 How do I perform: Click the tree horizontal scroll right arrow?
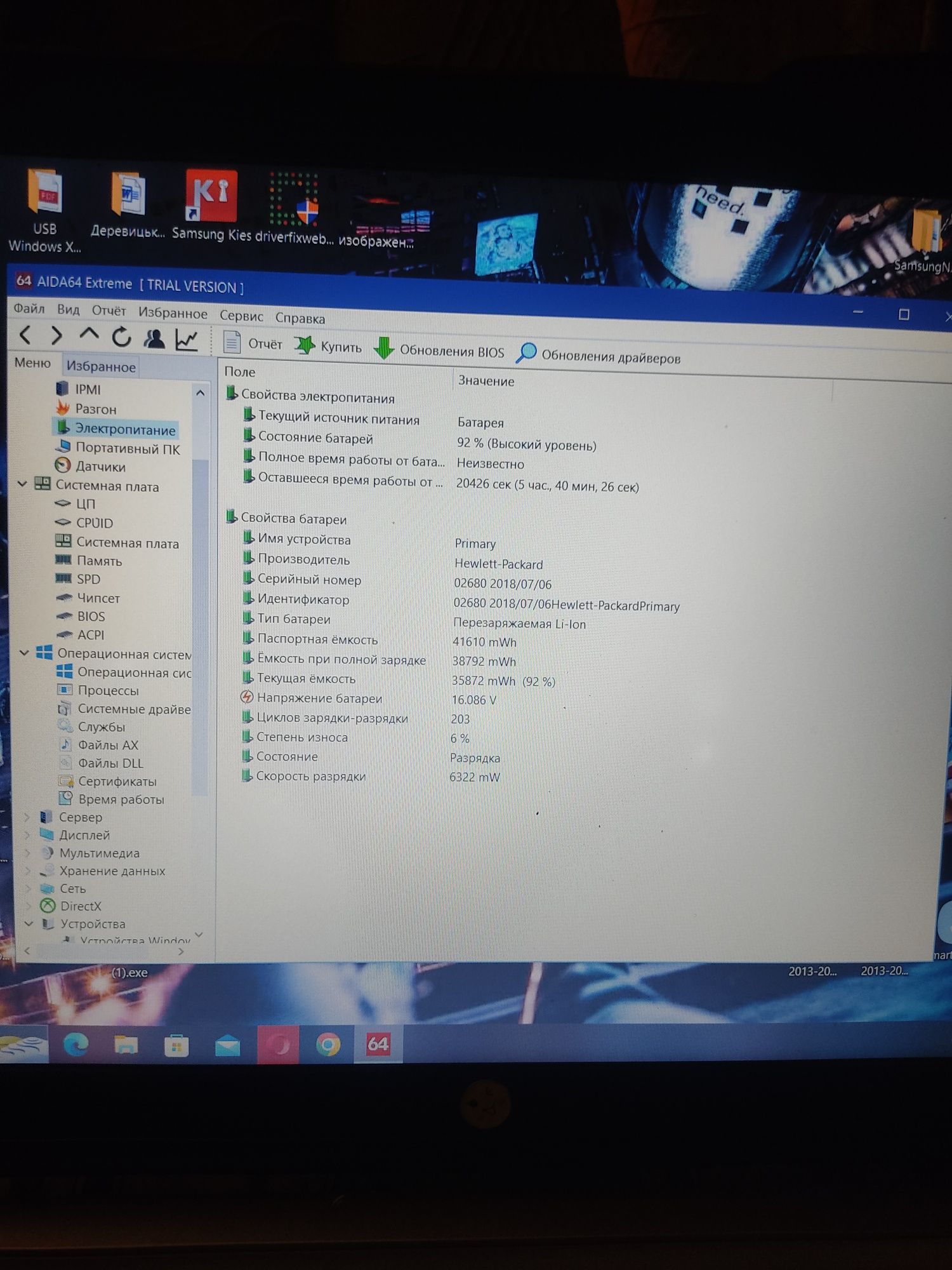click(x=182, y=951)
